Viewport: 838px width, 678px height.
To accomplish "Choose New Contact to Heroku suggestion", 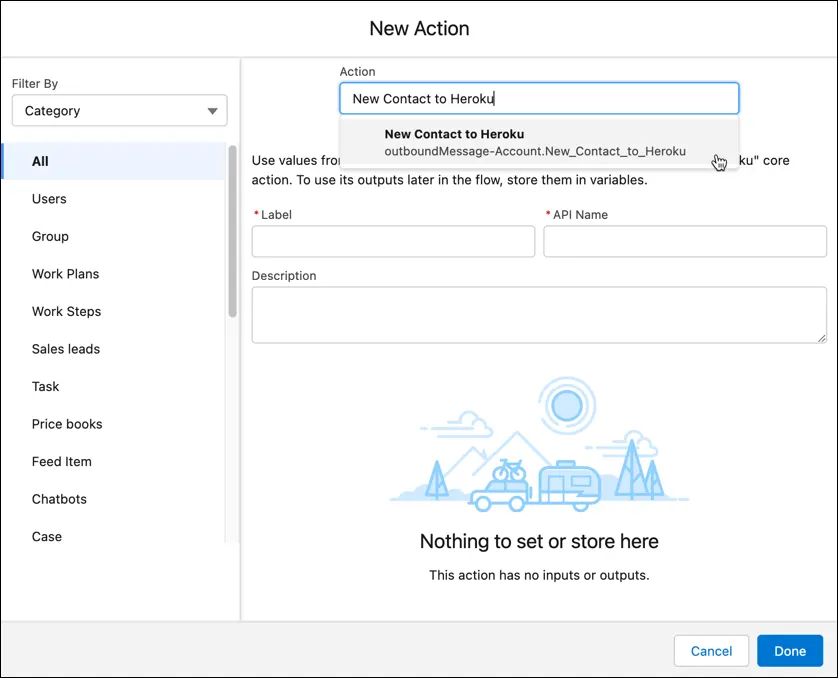I will 539,143.
